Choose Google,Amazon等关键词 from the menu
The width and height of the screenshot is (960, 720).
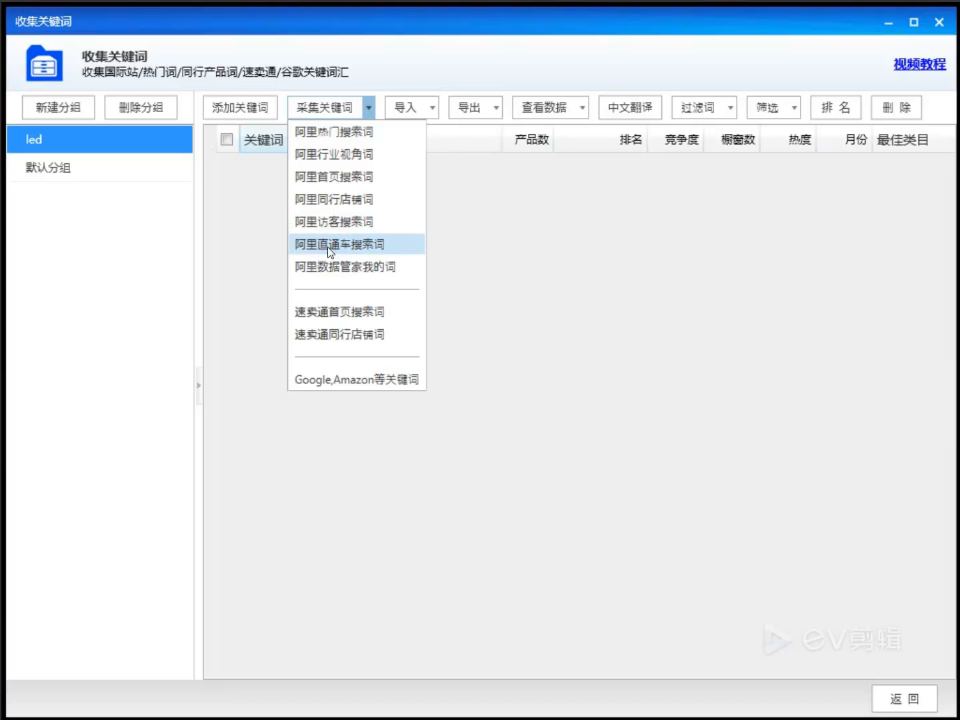click(x=356, y=380)
